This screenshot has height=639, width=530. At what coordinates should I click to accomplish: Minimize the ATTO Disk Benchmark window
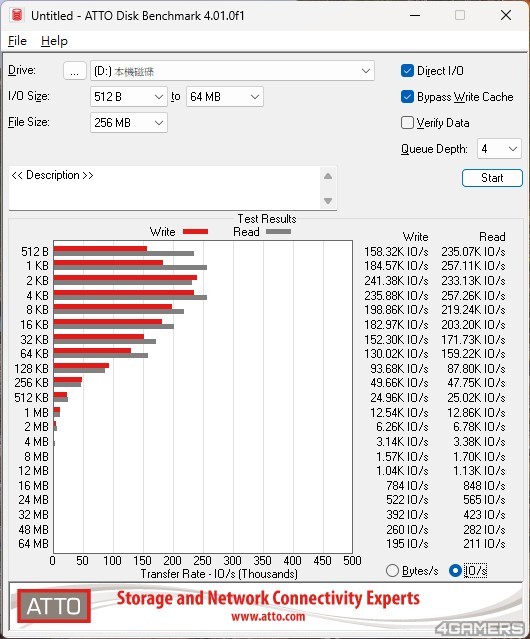coord(415,15)
